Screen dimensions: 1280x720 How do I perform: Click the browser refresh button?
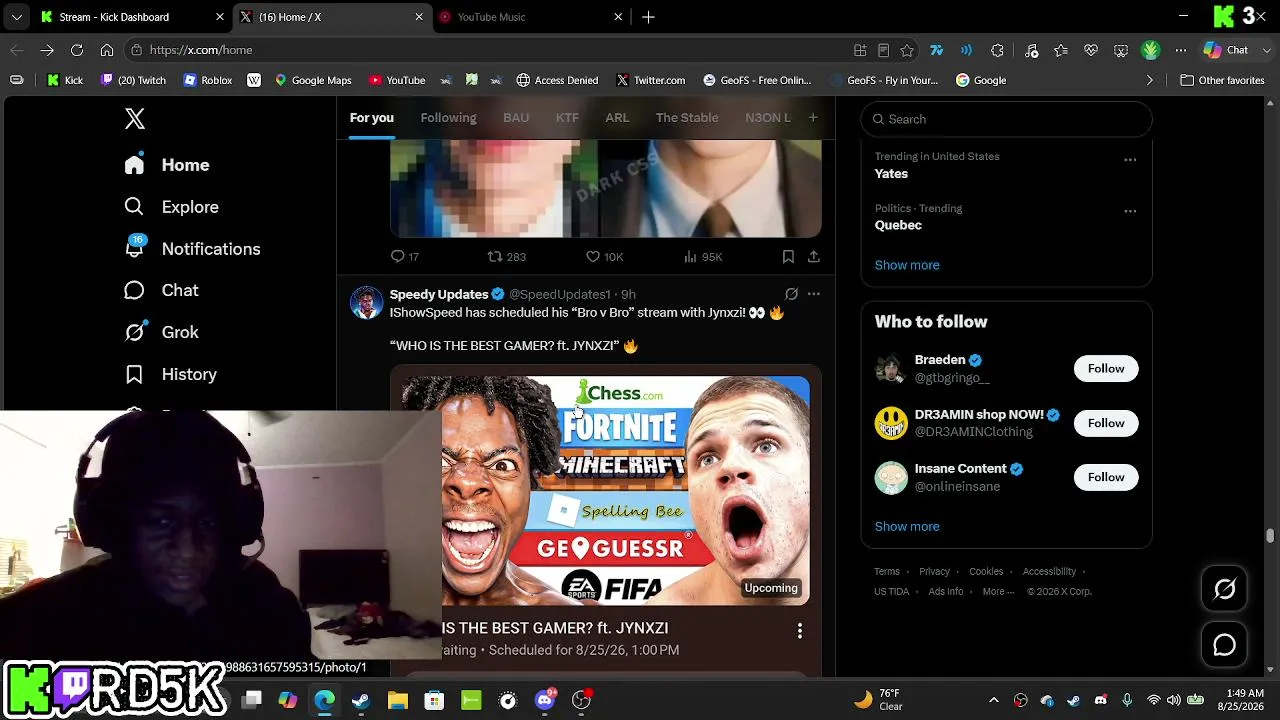77,50
